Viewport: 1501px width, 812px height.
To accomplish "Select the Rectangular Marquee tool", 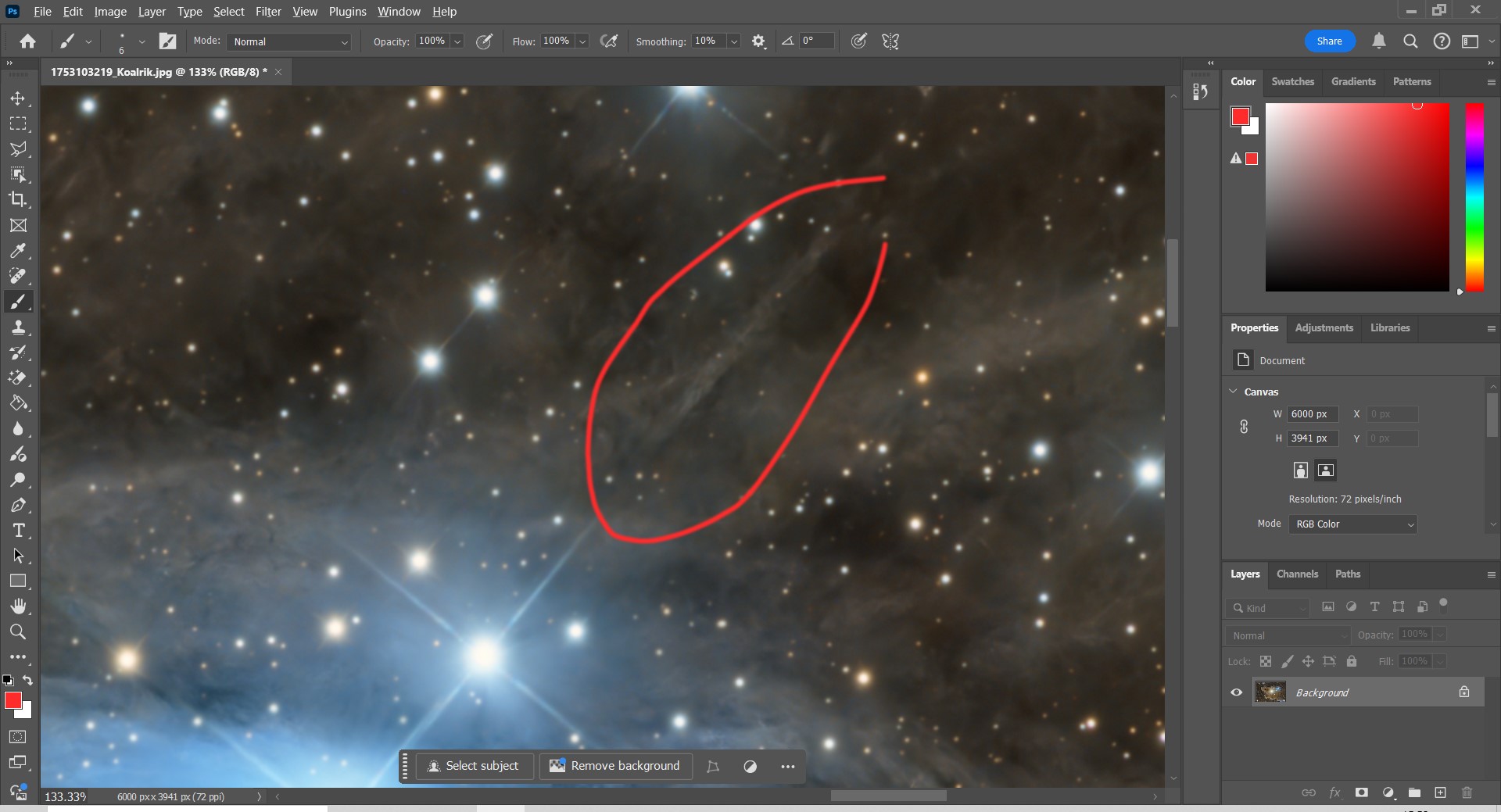I will (18, 123).
